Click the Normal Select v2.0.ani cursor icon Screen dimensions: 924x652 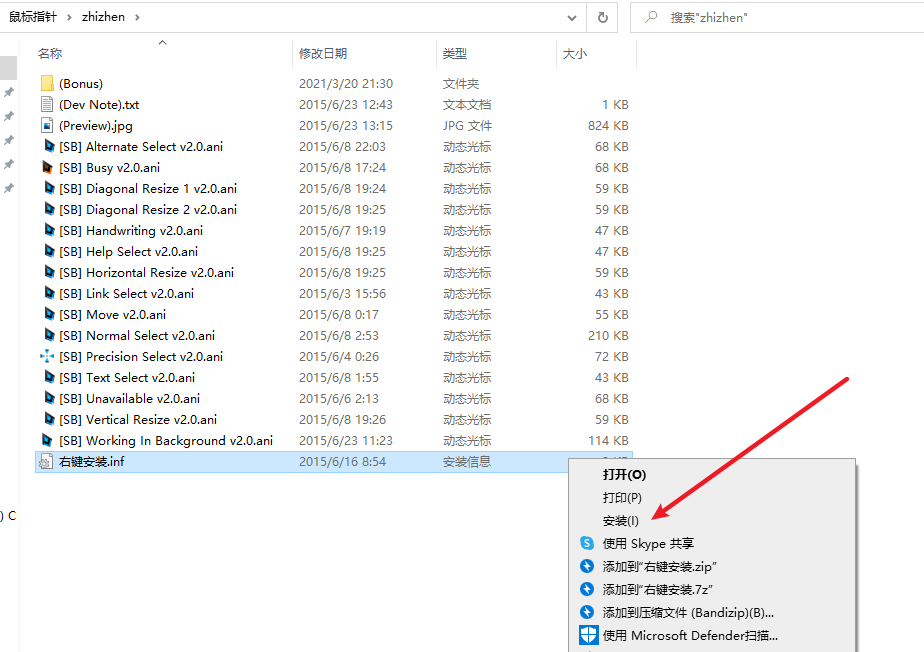47,336
